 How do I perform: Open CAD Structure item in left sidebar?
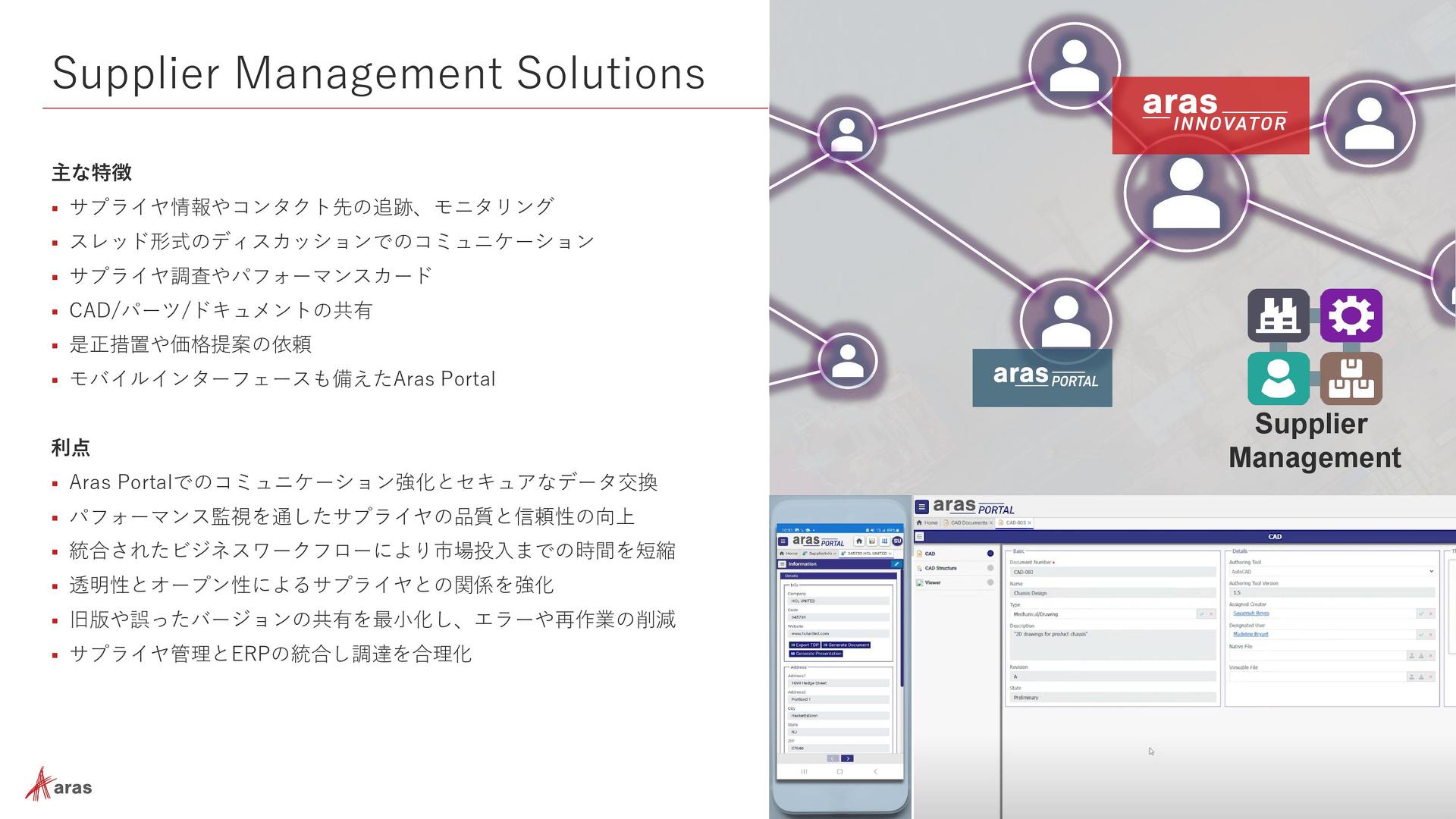(940, 568)
